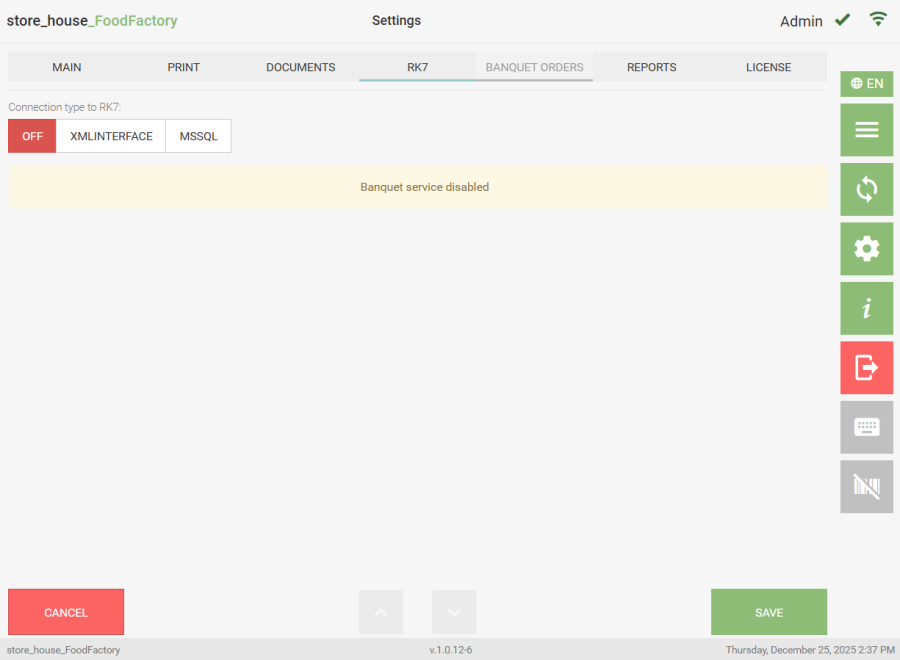
Task: Click the red CANCEL button
Action: [x=66, y=612]
